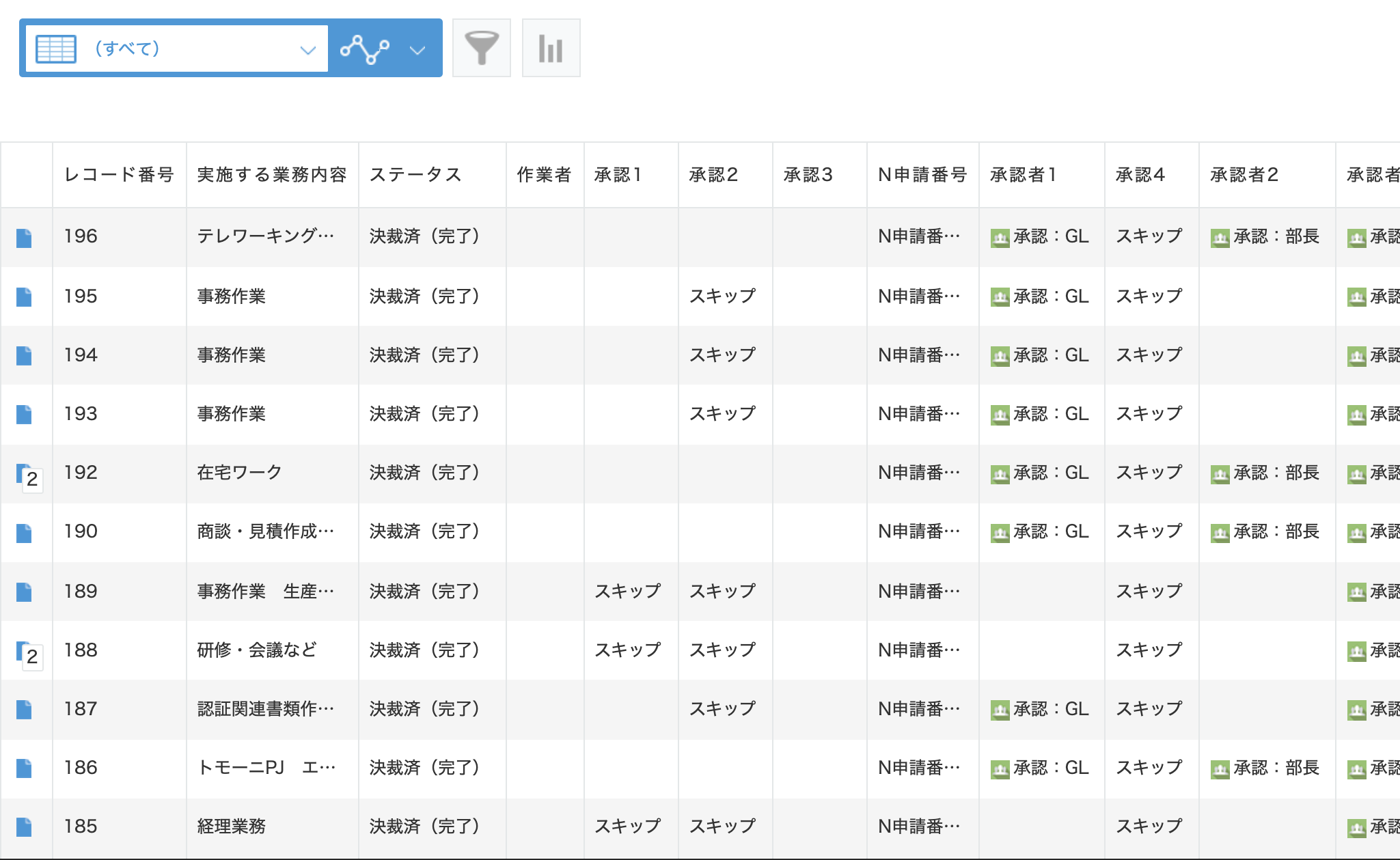Screen dimensions: 1400x860
Task: Open record details icon for row 190
Action: pyautogui.click(x=24, y=533)
